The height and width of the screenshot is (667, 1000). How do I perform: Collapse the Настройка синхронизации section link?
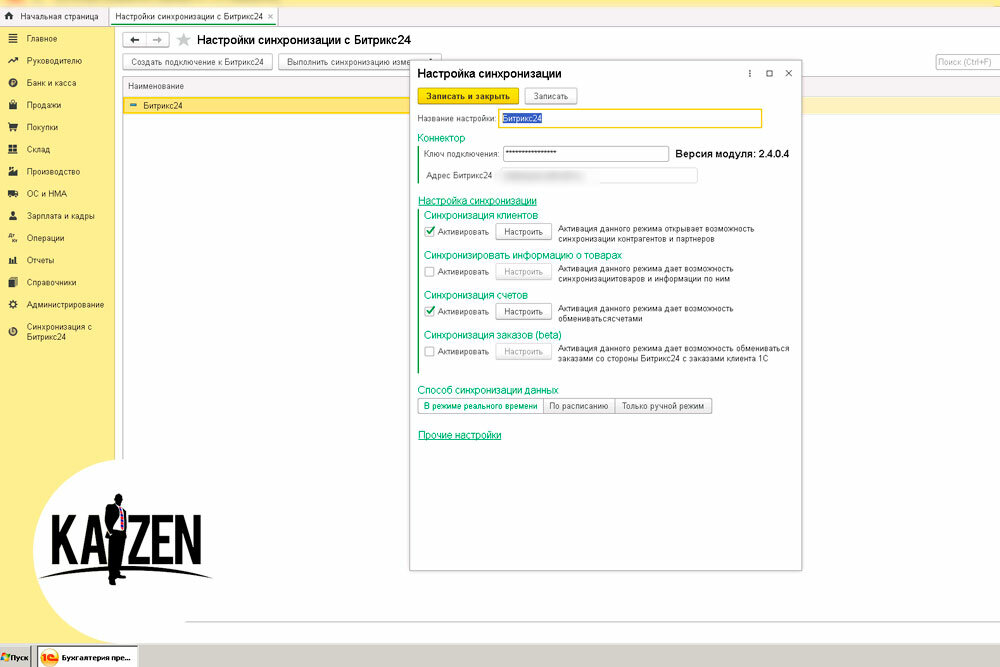pos(477,201)
